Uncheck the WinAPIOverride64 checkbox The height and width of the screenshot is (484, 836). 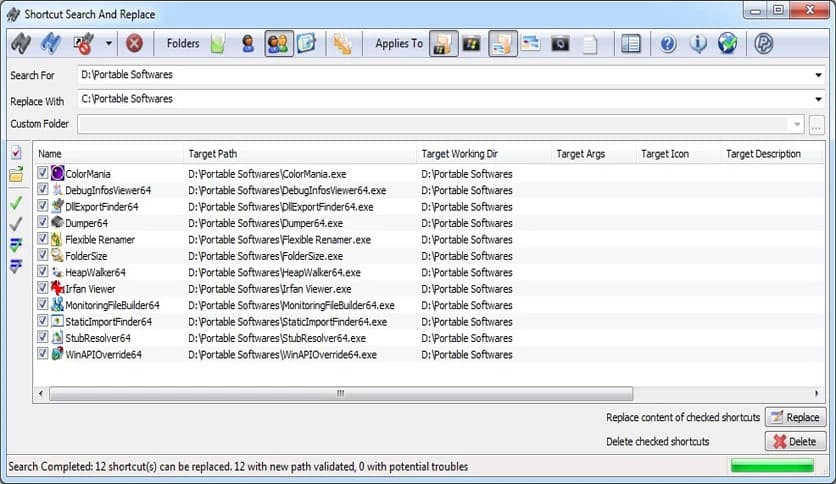[x=43, y=354]
